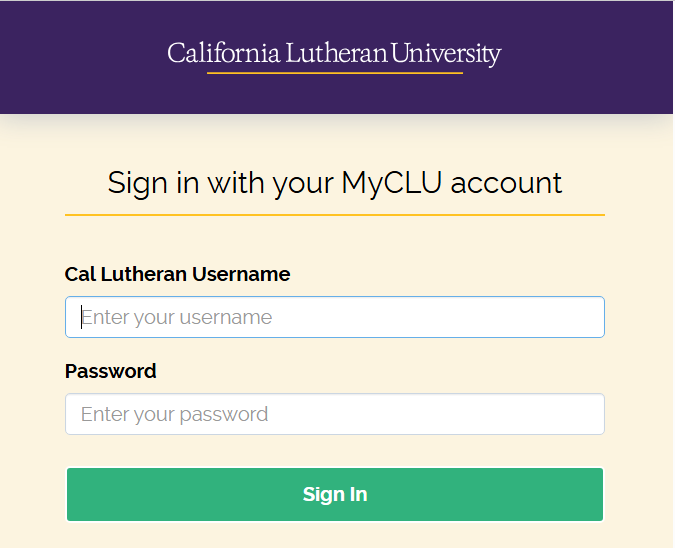
Task: Click the "Sign In" text on the button
Action: tap(334, 494)
